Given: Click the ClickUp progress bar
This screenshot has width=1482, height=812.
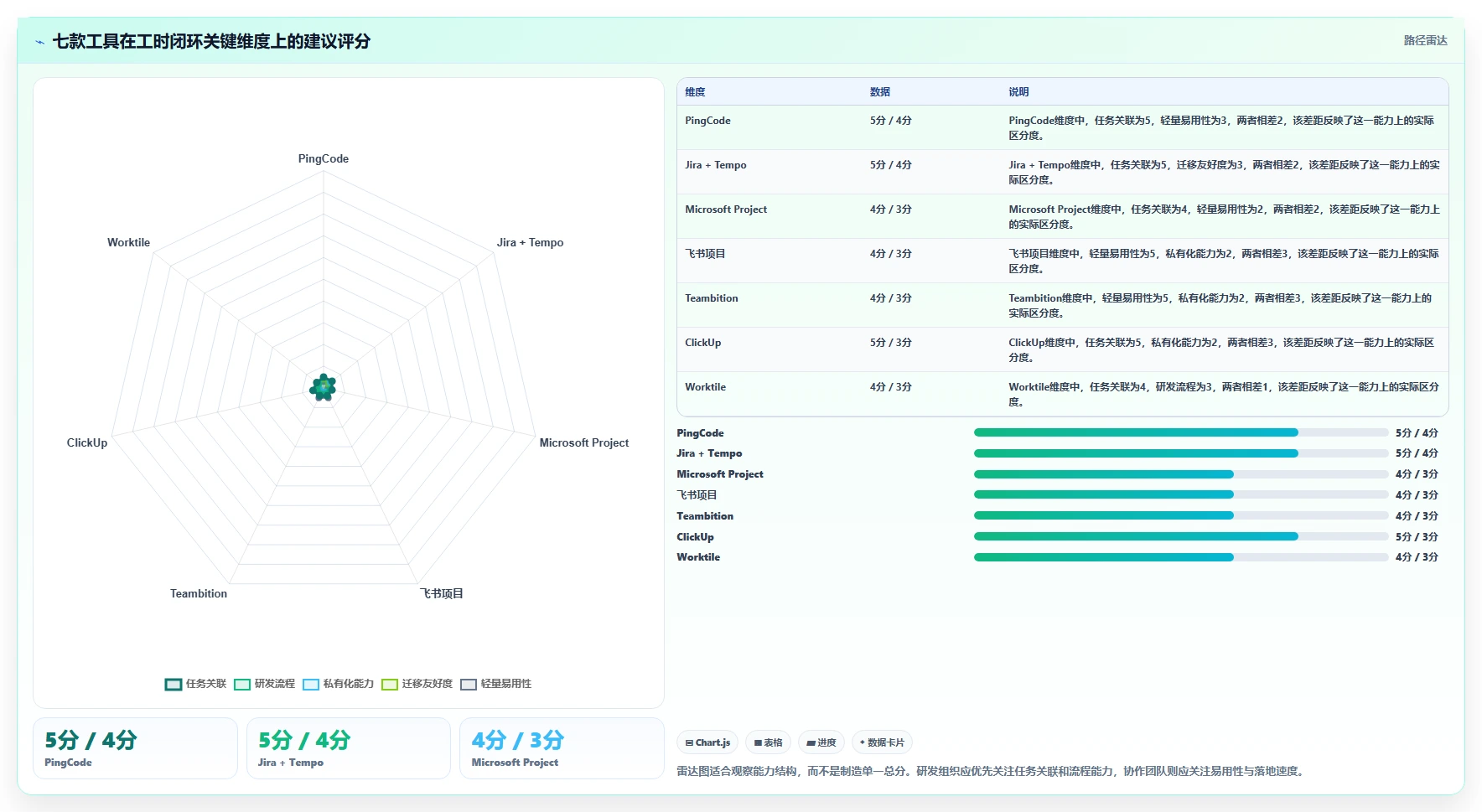Looking at the screenshot, I should pyautogui.click(x=1181, y=536).
